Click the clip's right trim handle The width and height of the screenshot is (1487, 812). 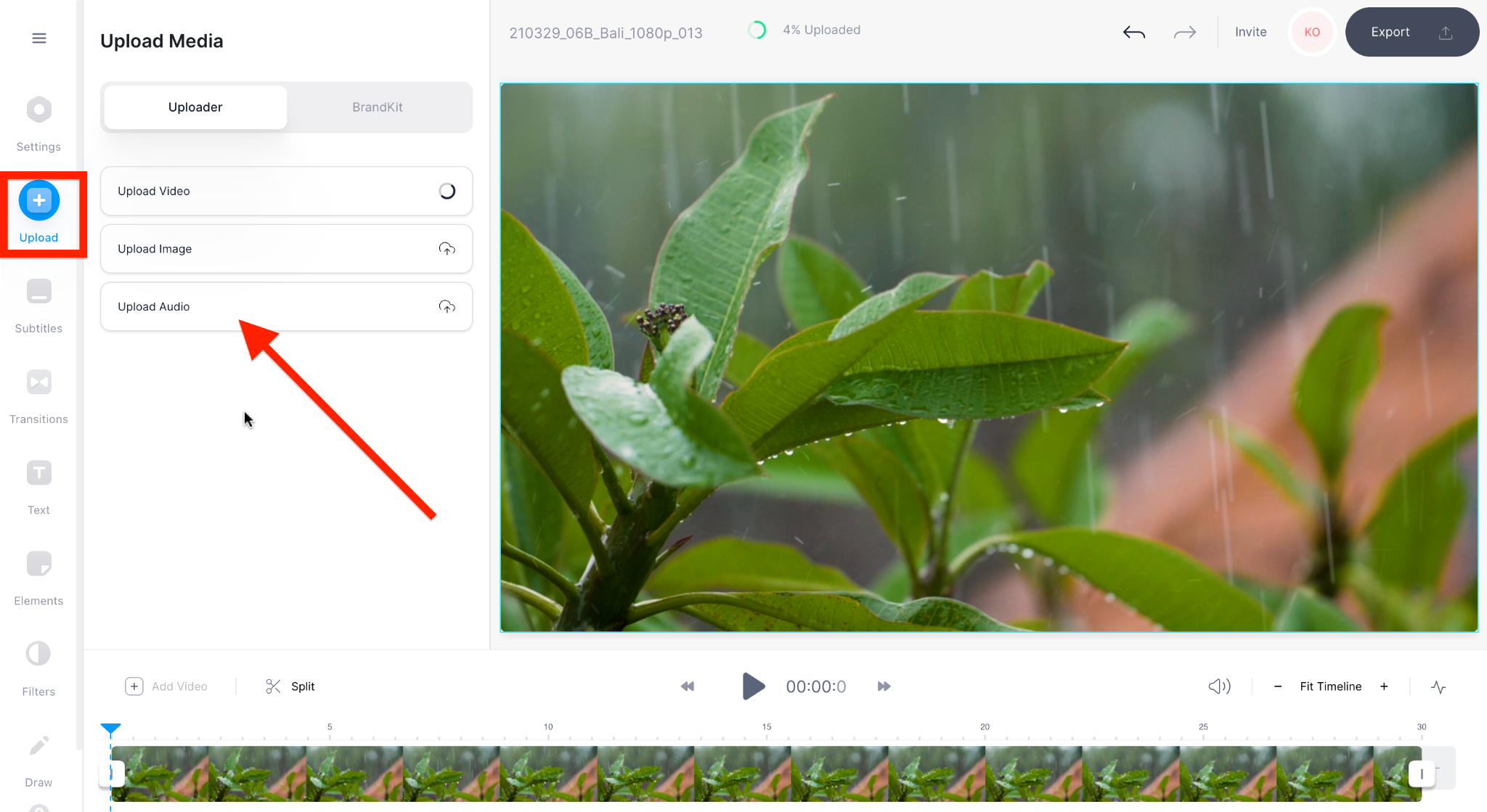1421,774
